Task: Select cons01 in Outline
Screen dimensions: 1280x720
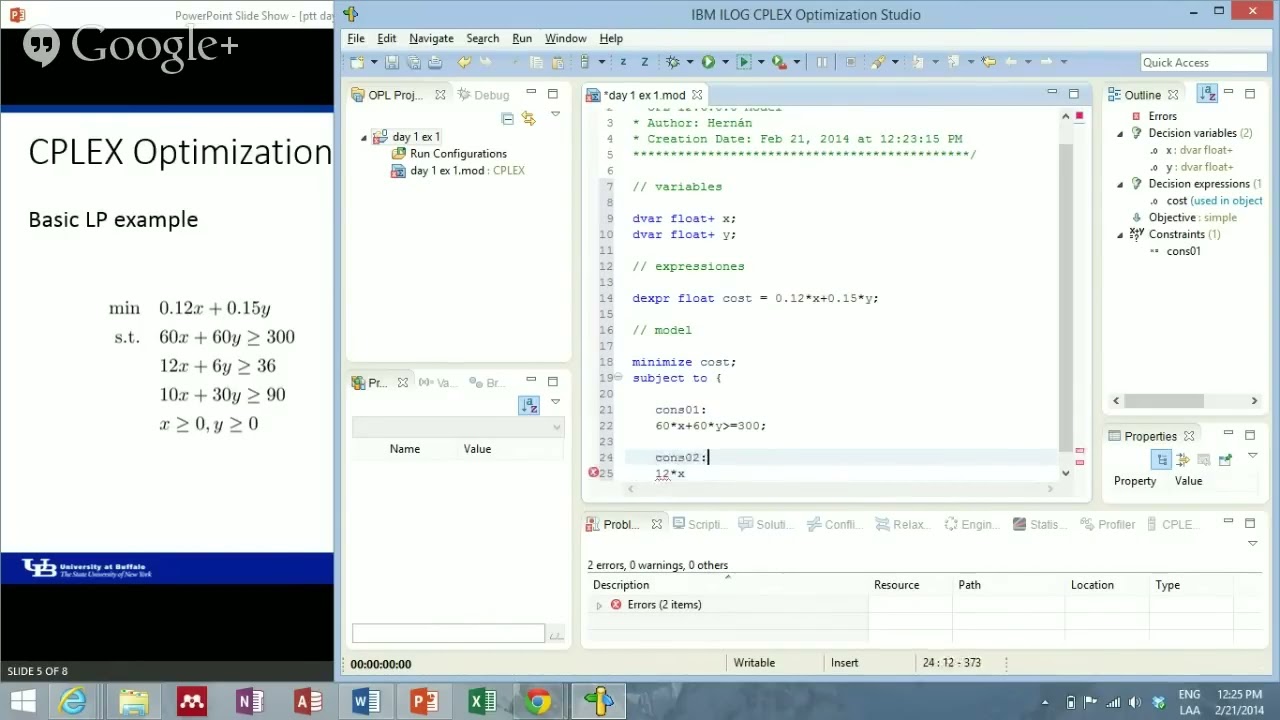Action: tap(1183, 251)
